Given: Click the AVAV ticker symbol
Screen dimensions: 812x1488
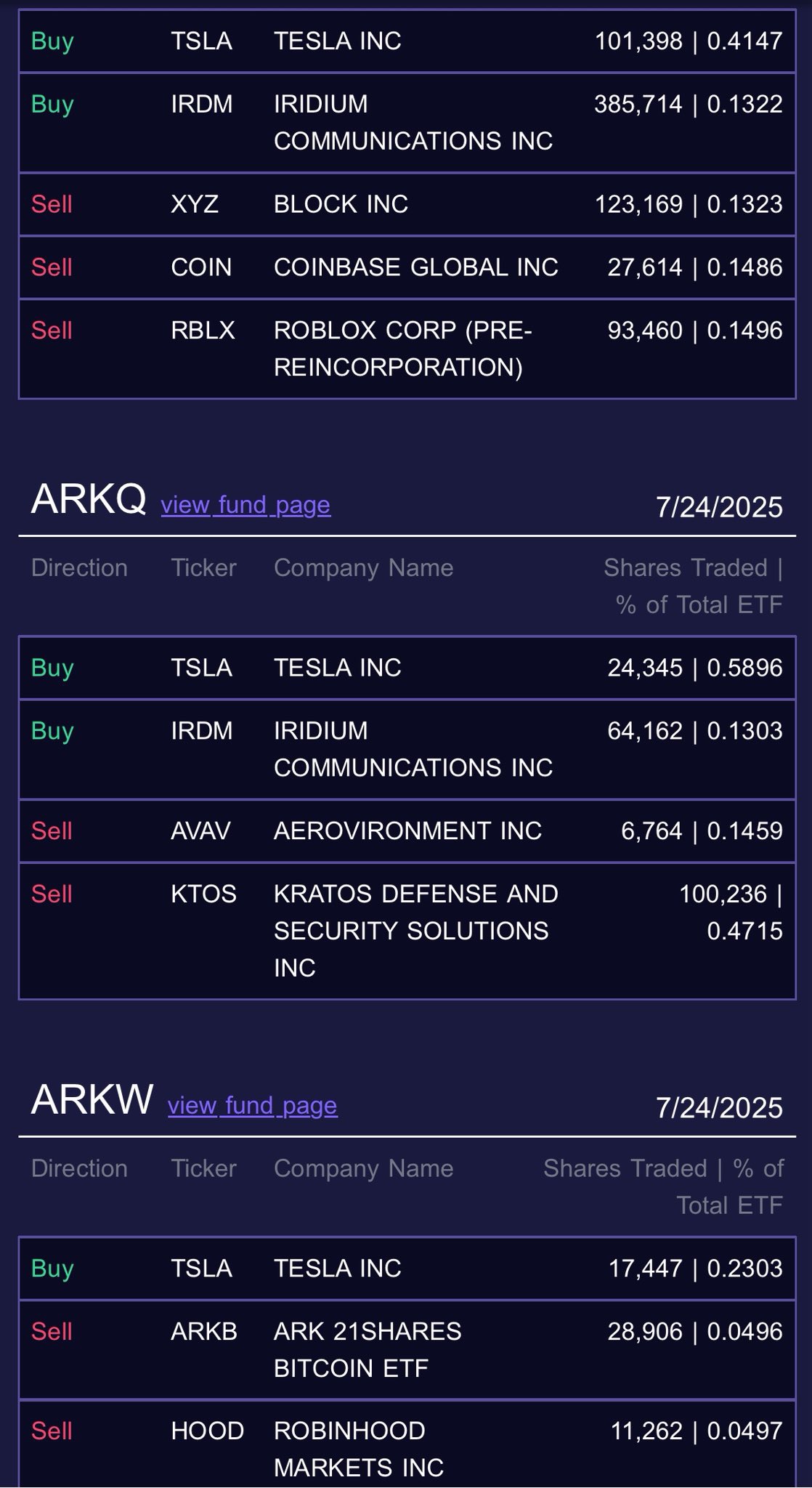Looking at the screenshot, I should (200, 830).
